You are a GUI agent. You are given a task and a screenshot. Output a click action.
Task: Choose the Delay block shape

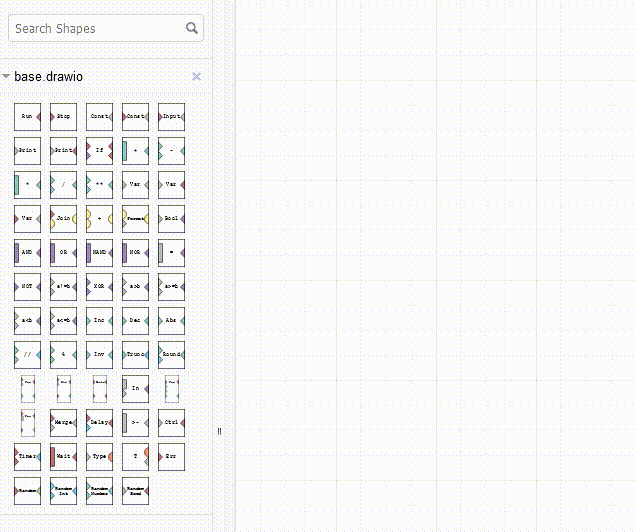99,423
